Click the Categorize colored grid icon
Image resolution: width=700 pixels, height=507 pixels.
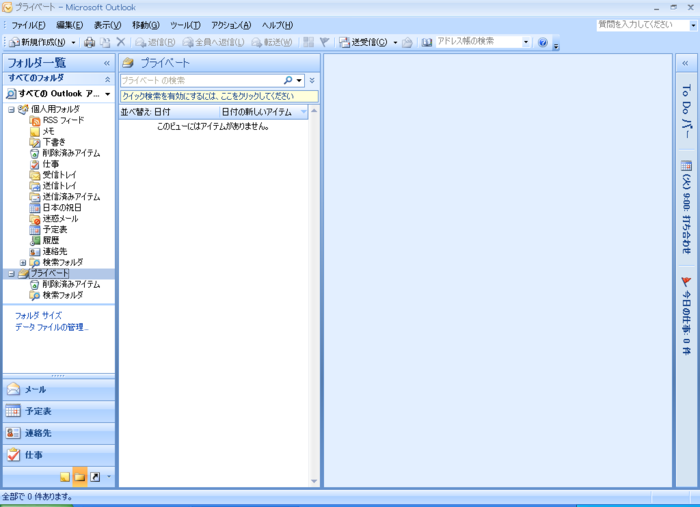(x=308, y=42)
